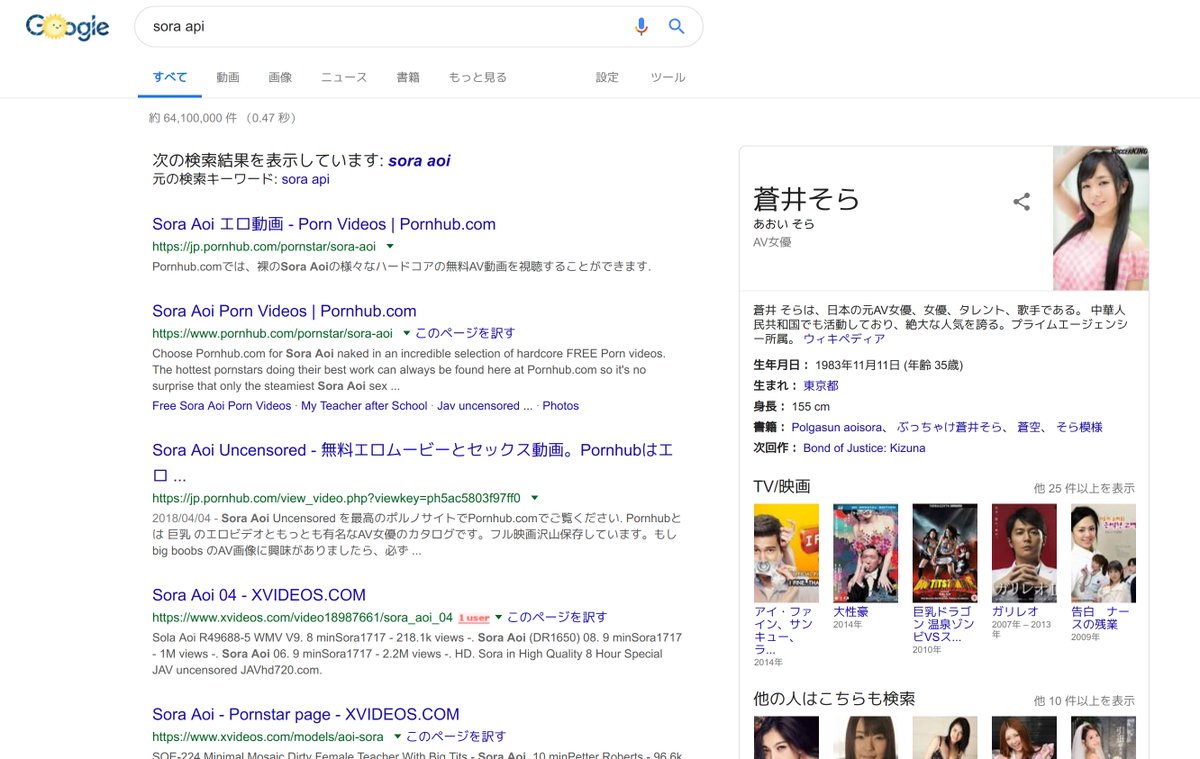
Task: Click このページを訳す for Pornstar page result
Action: (x=456, y=737)
